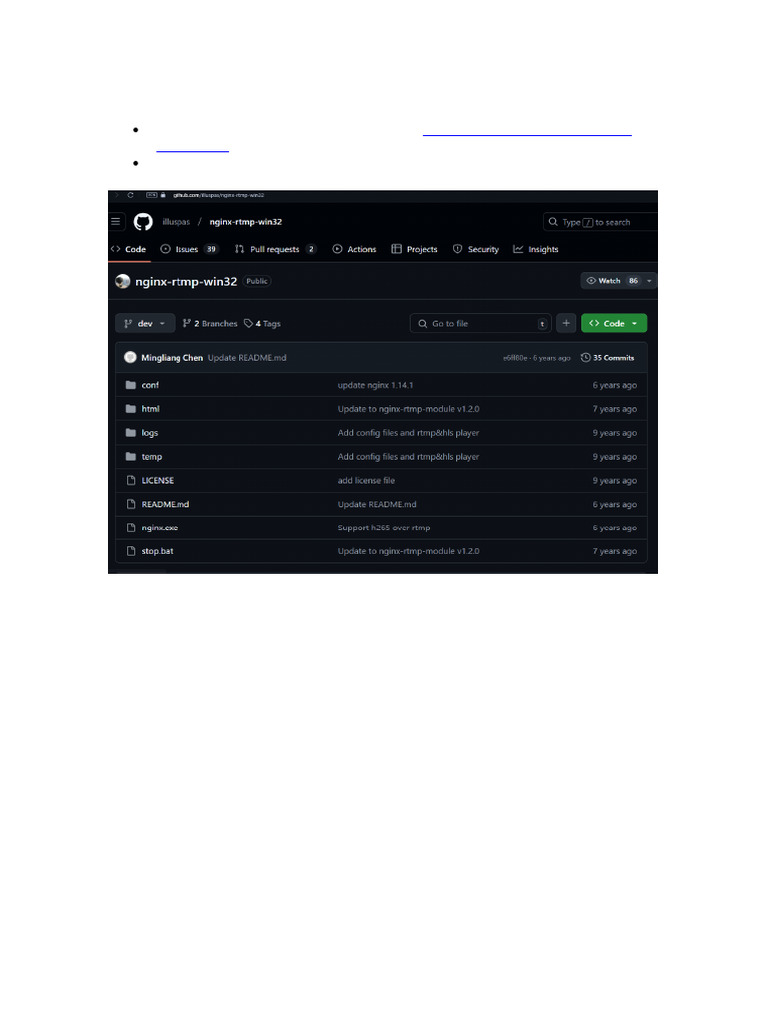768x1024 pixels.
Task: Click the nginx-rtmp-win32 repository title
Action: [x=186, y=281]
